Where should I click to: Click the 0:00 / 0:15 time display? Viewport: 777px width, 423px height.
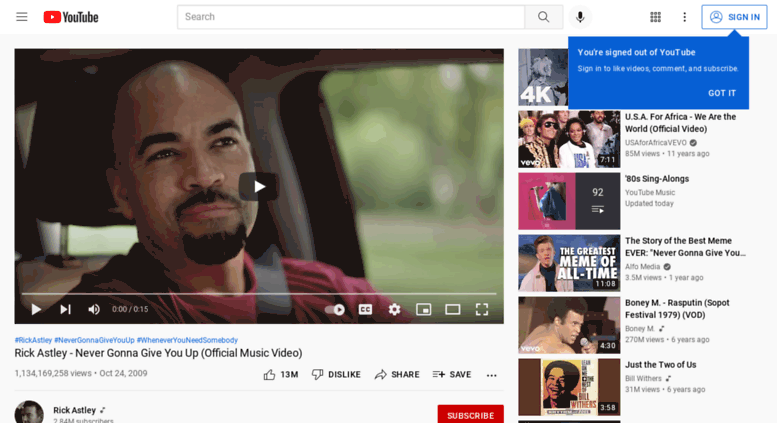coord(130,309)
